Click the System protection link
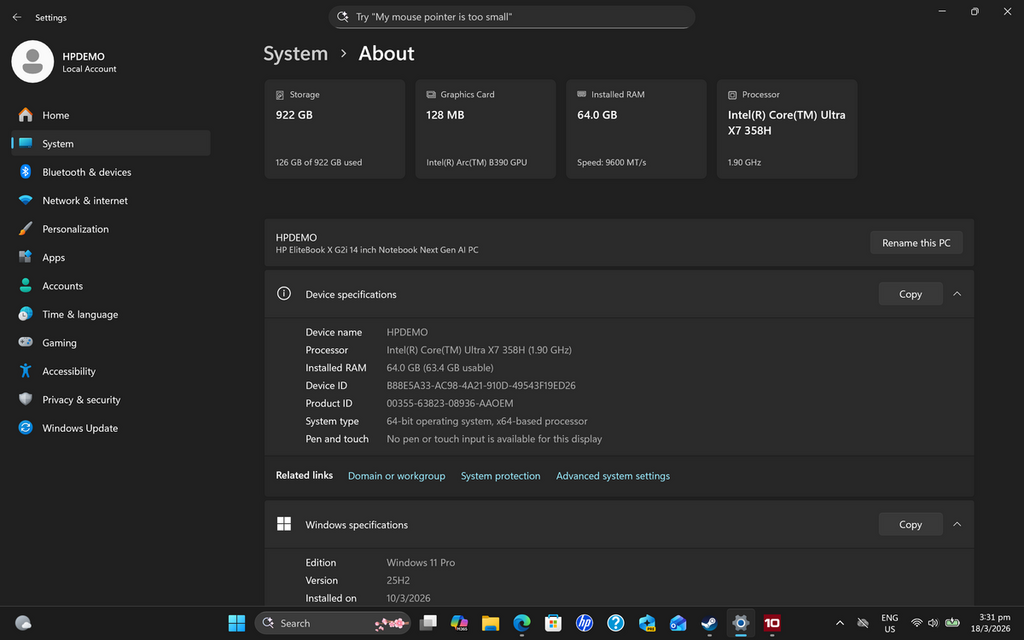The image size is (1024, 640). tap(500, 476)
